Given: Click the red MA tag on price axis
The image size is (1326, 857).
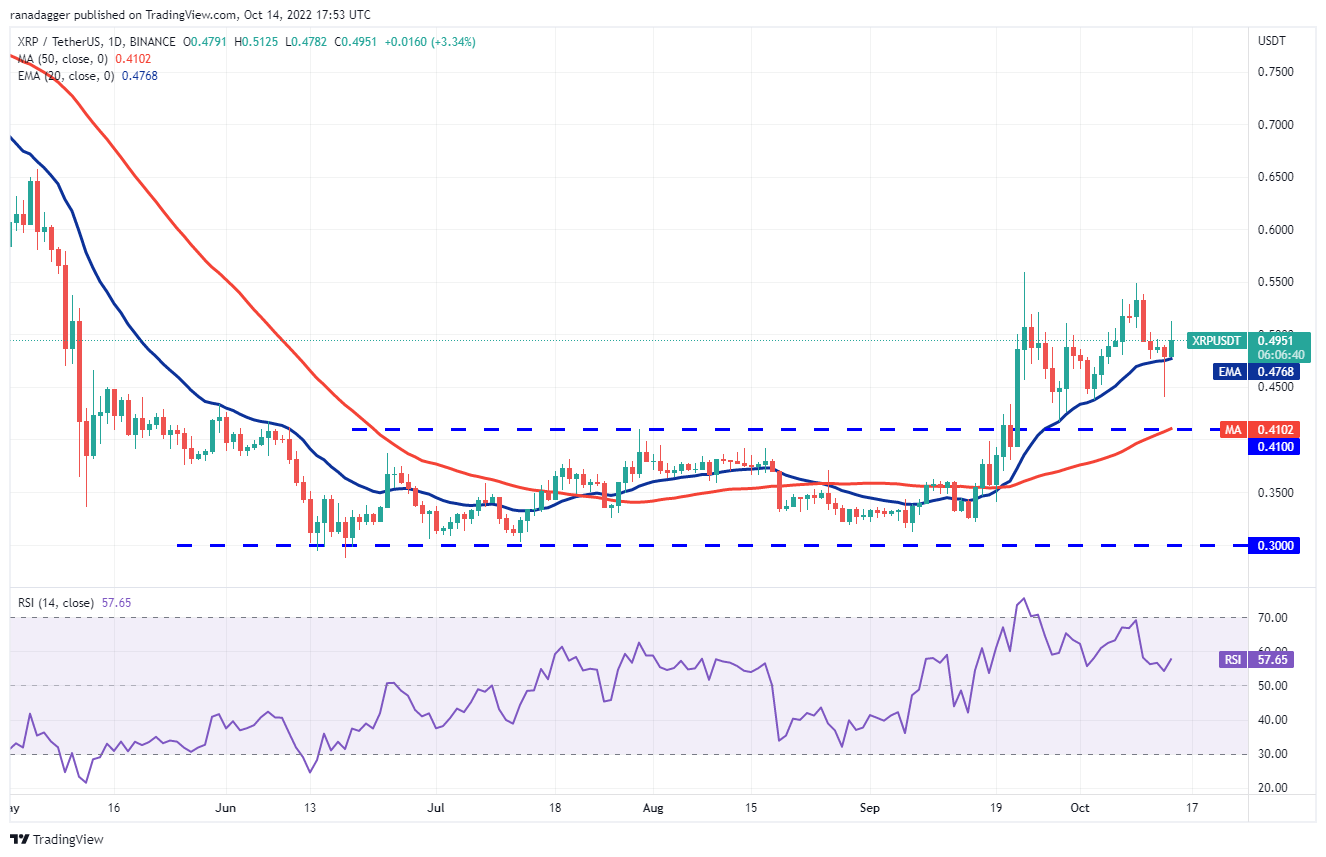Looking at the screenshot, I should pyautogui.click(x=1232, y=430).
